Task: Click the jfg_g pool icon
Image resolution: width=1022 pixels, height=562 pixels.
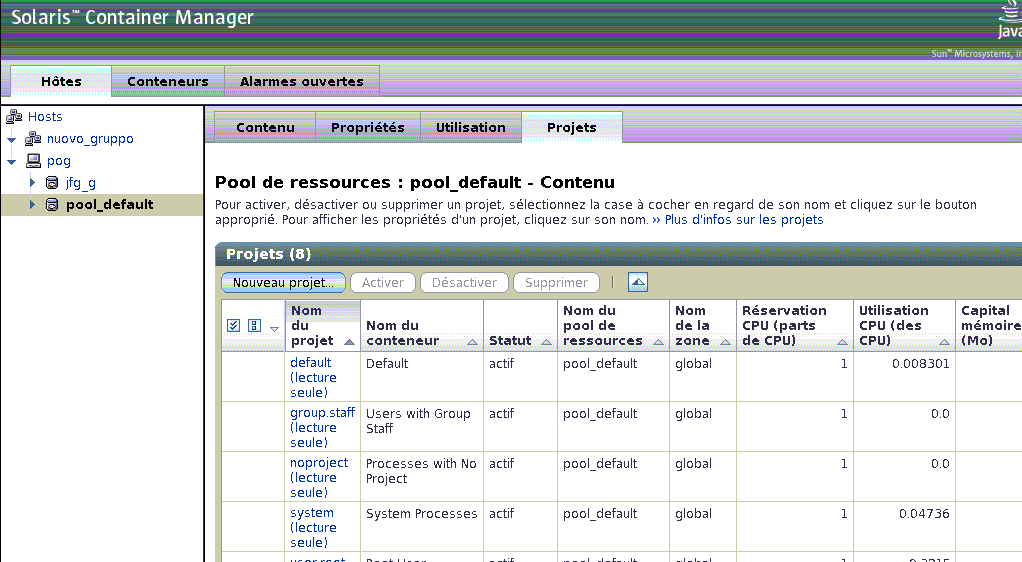Action: click(x=52, y=183)
